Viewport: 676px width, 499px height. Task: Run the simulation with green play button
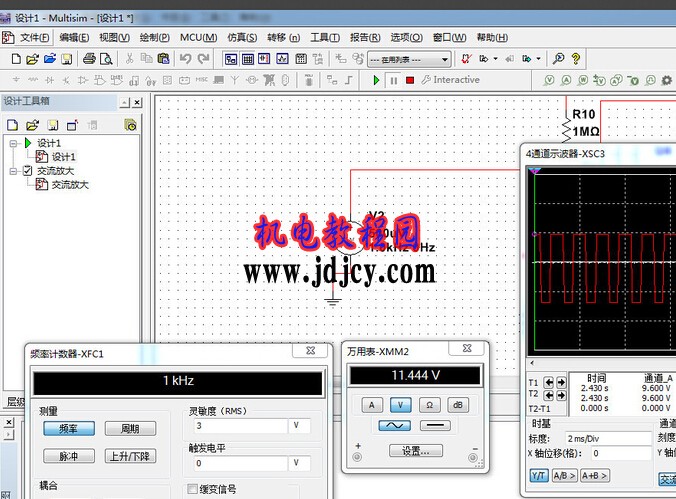coord(376,80)
